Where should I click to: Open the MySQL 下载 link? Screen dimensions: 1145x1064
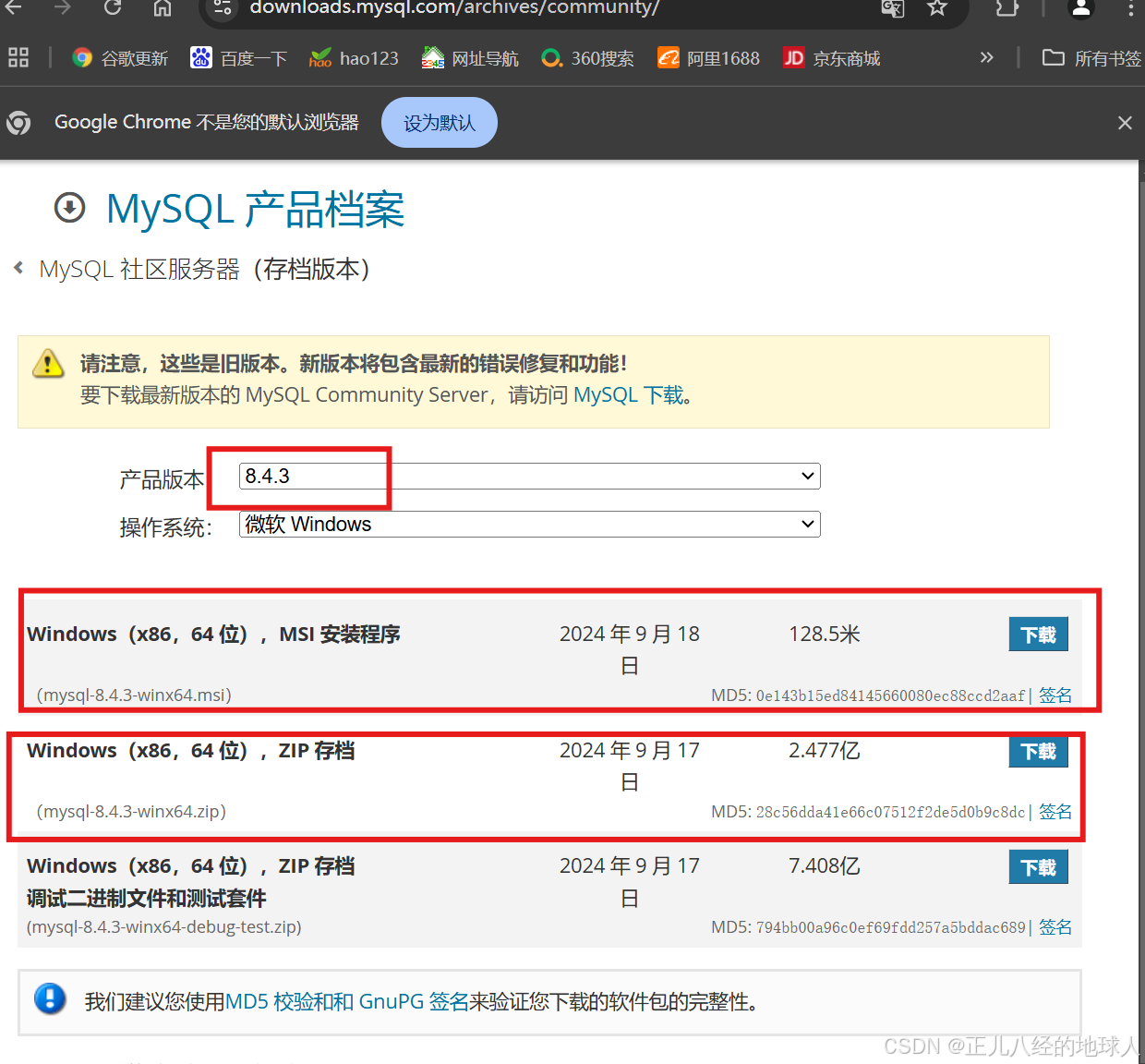(x=629, y=395)
